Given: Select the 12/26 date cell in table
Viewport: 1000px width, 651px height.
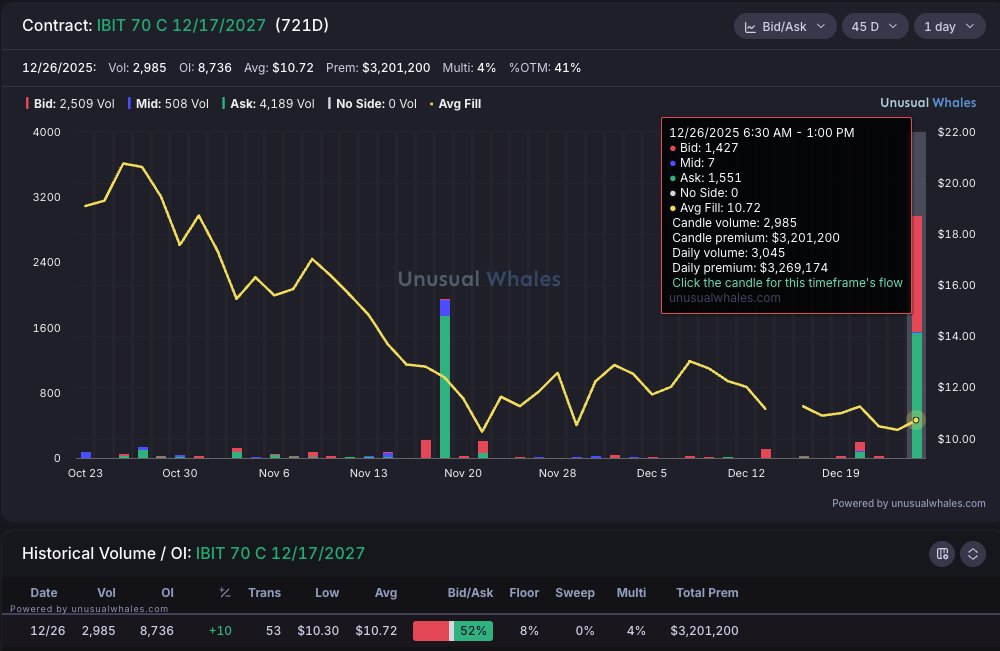Looking at the screenshot, I should coord(48,631).
